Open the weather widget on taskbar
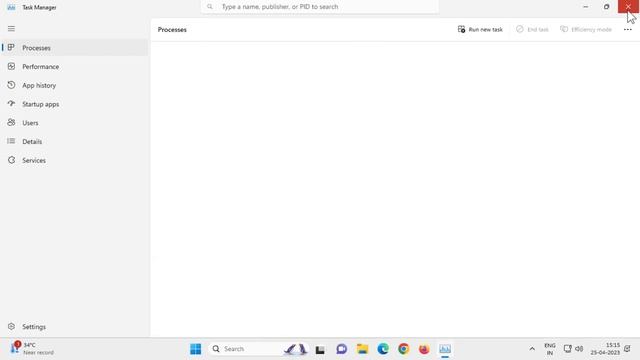640x360 pixels. [x=33, y=349]
